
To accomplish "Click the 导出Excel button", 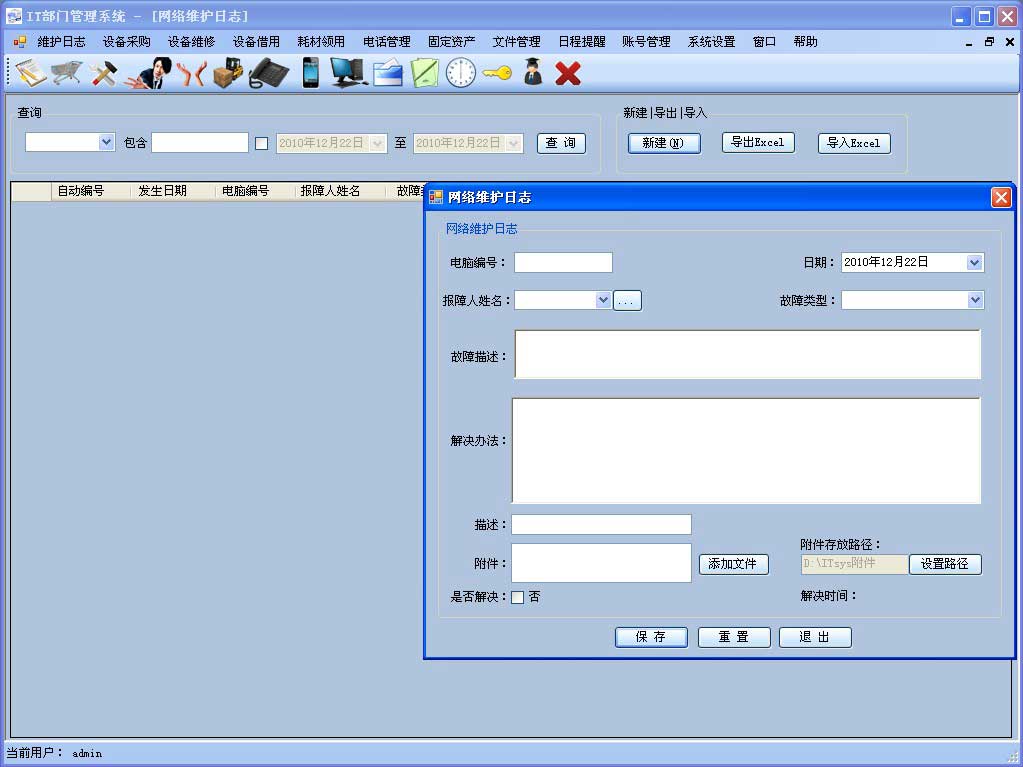I will (x=758, y=142).
